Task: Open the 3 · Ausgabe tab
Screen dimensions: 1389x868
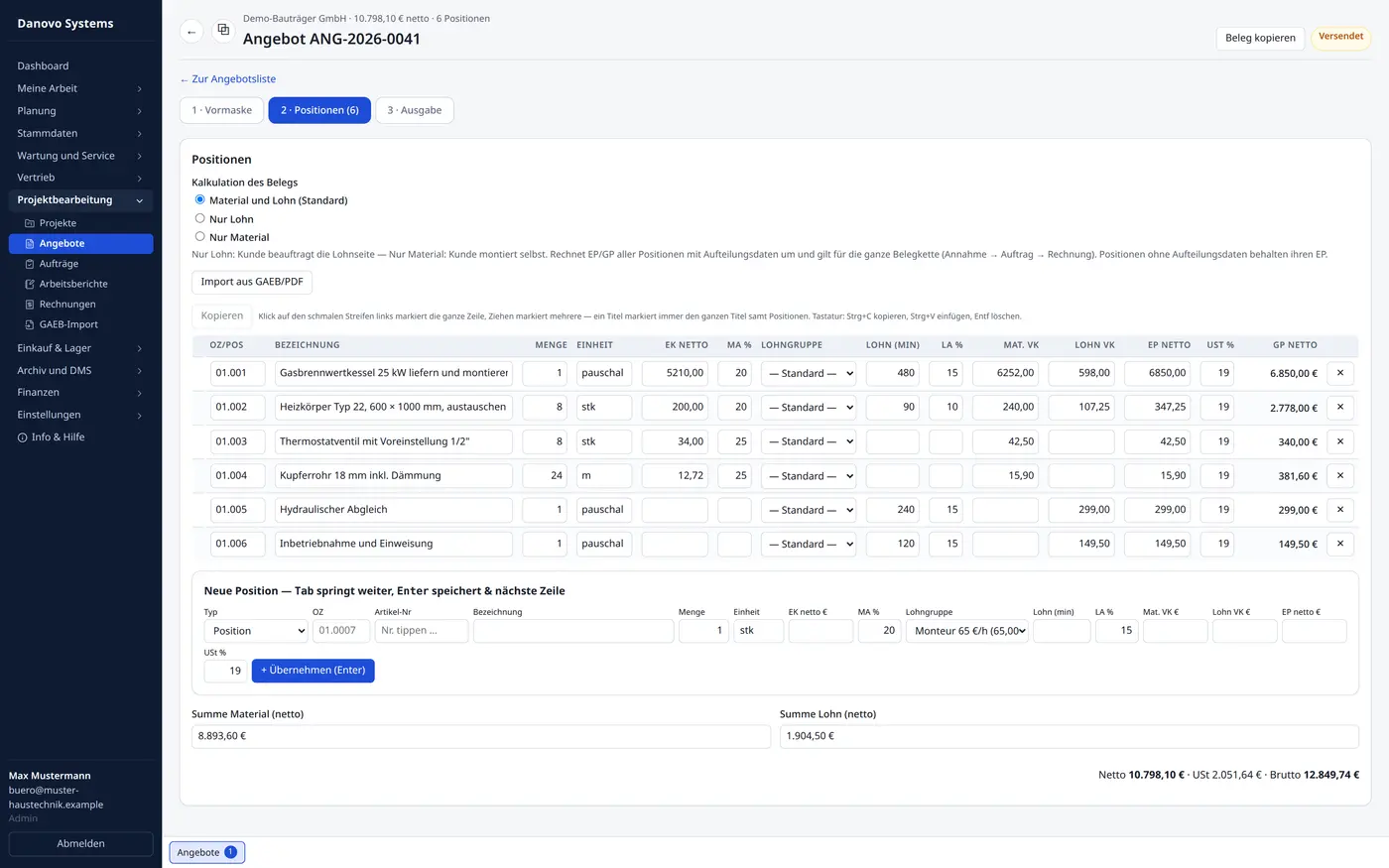Action: tap(415, 110)
